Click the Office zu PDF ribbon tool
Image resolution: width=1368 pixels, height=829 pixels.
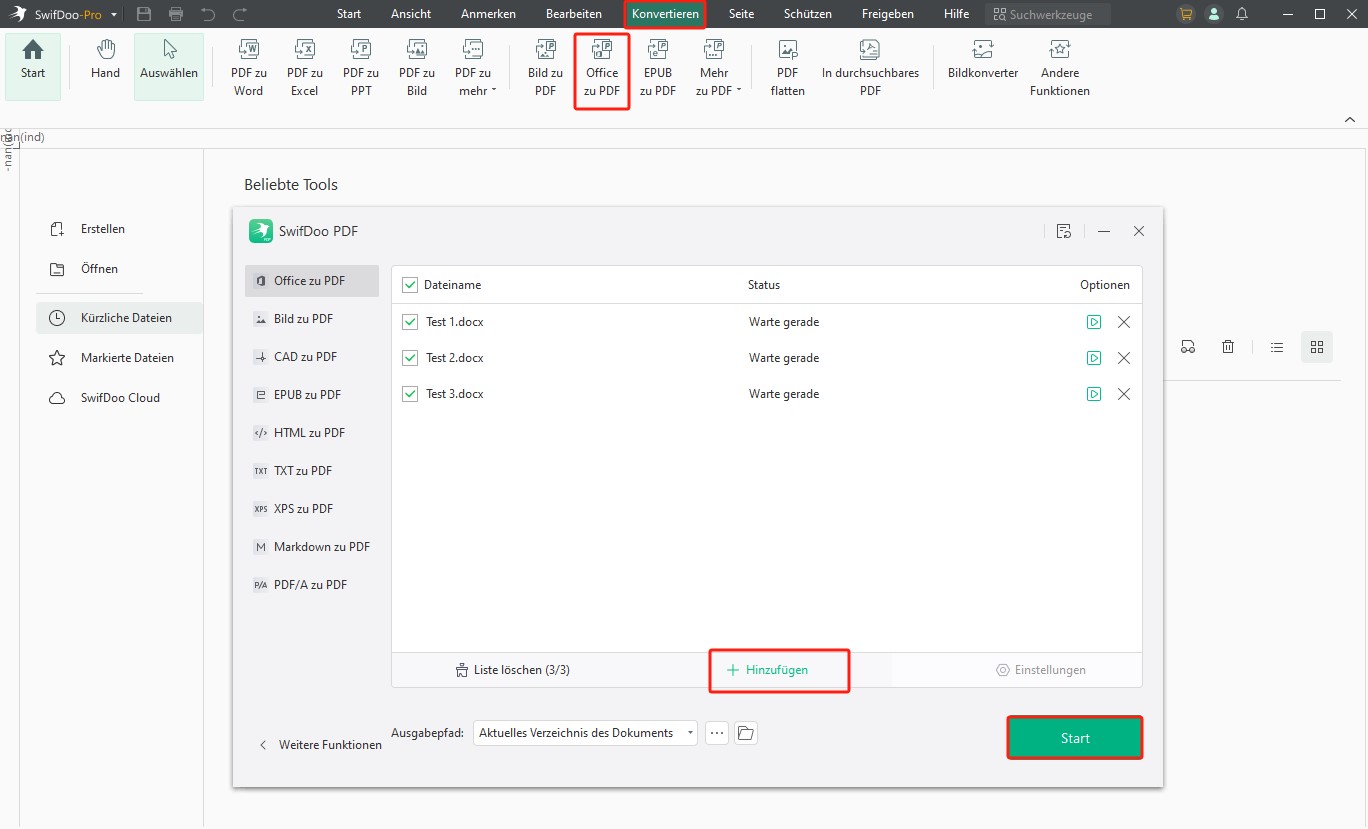point(602,68)
